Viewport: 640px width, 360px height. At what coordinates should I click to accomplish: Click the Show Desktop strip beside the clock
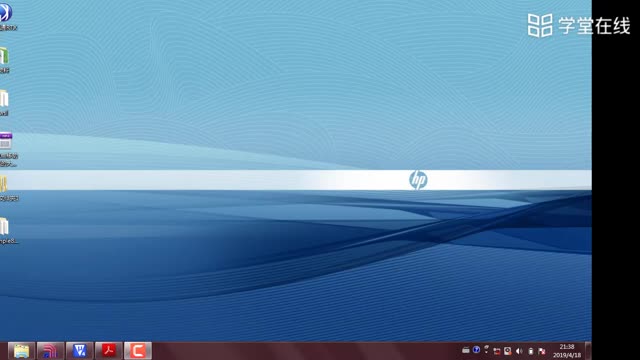[x=588, y=351]
